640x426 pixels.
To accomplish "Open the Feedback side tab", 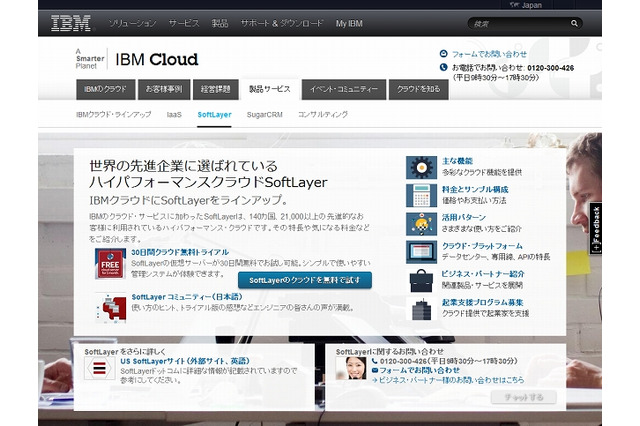I will click(596, 229).
